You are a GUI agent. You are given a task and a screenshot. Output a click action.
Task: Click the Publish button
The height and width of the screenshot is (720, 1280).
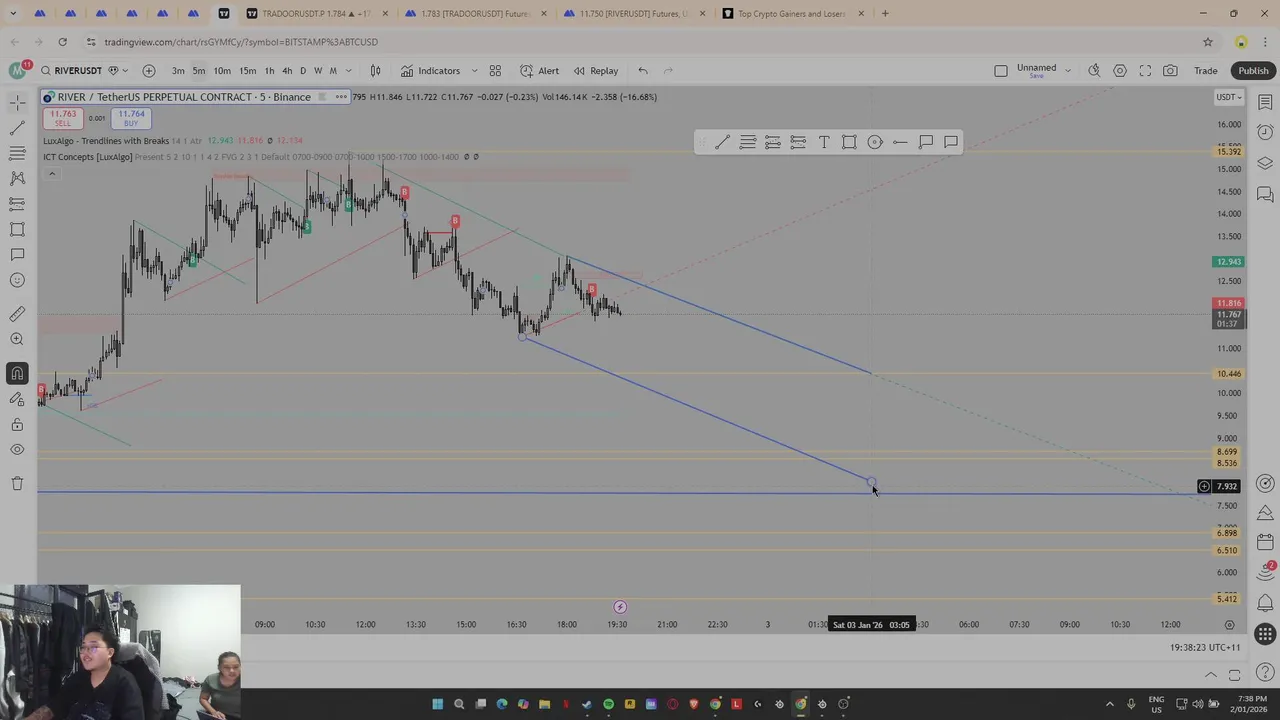(1253, 71)
